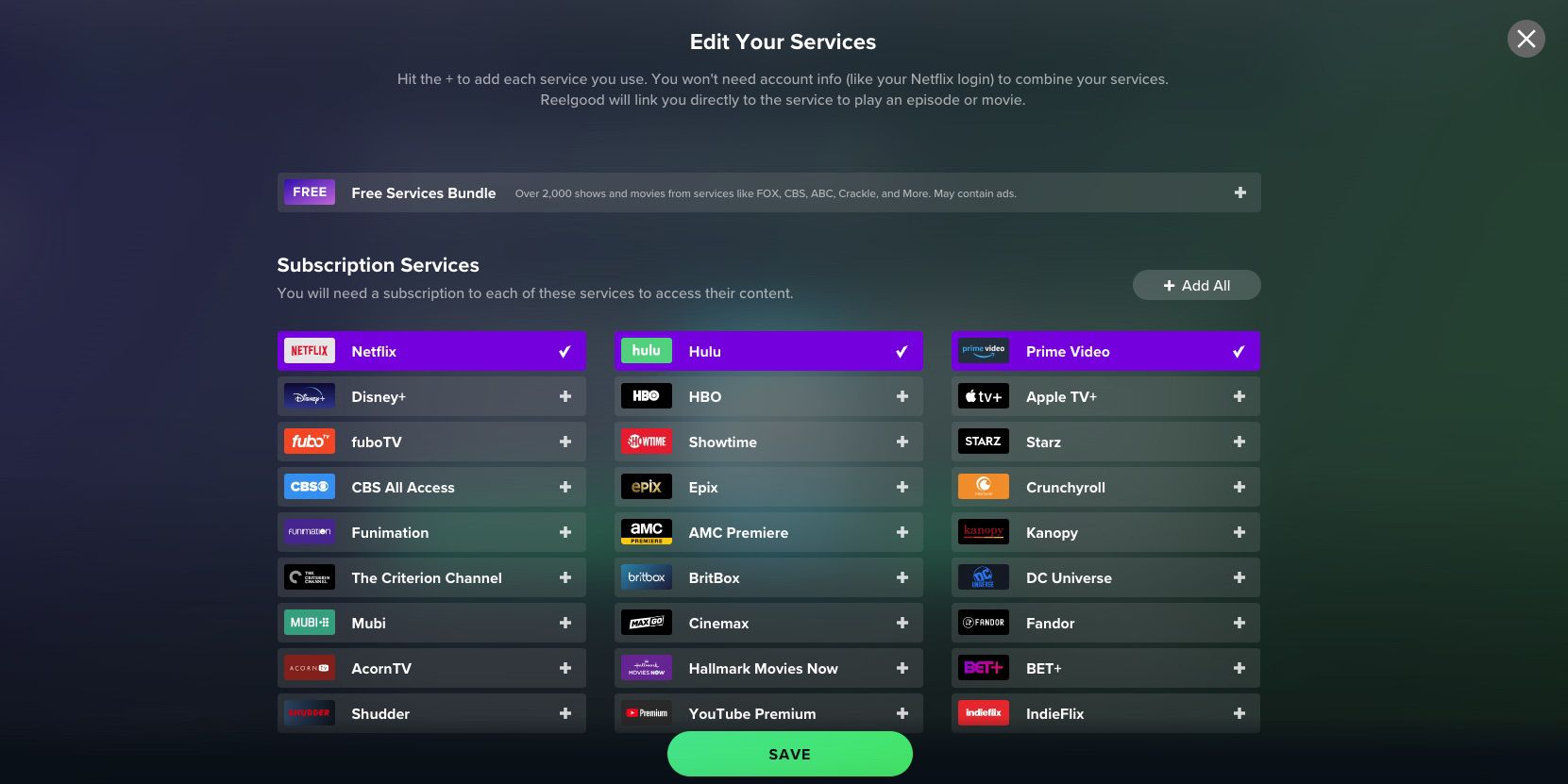Click the HBO logo icon
The width and height of the screenshot is (1568, 784).
click(647, 396)
